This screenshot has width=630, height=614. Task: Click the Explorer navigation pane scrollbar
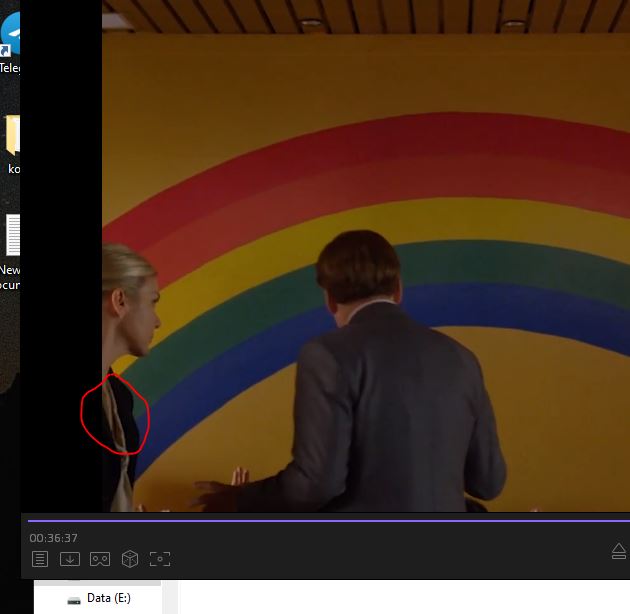point(171,597)
